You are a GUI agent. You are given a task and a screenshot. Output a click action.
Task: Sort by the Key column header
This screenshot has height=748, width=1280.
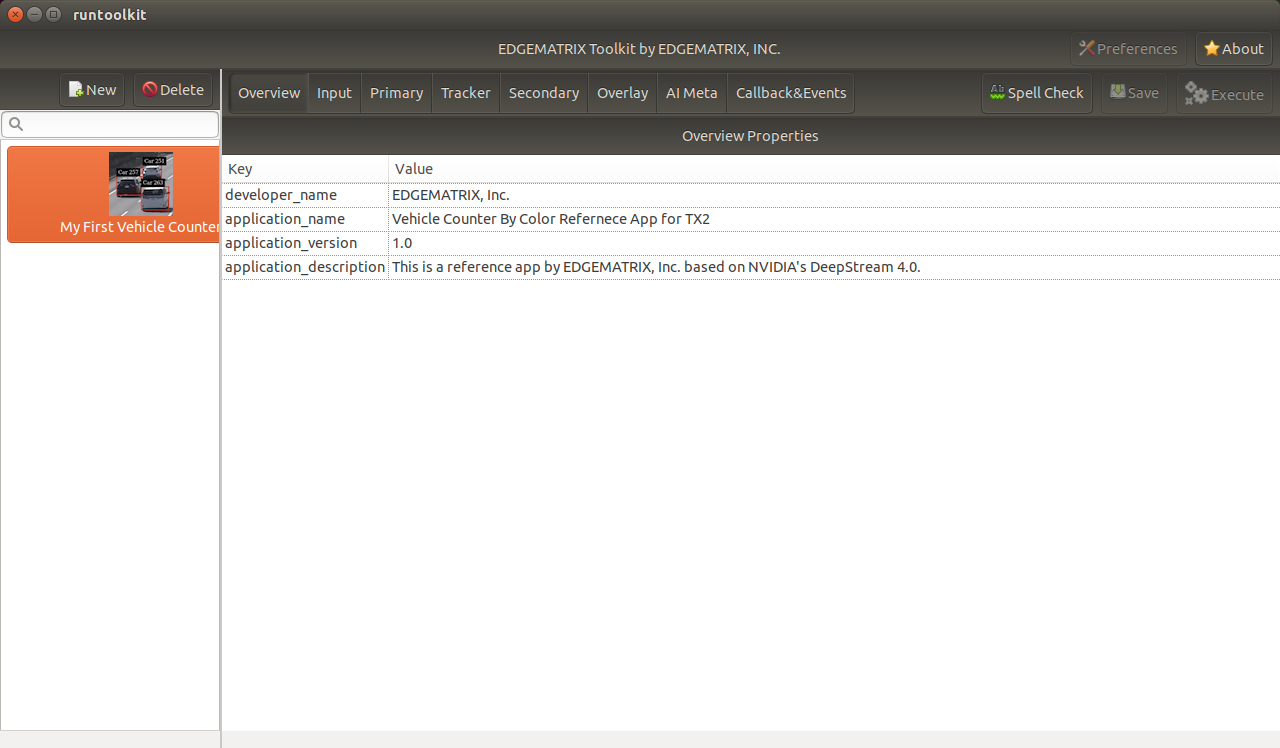pyautogui.click(x=305, y=169)
